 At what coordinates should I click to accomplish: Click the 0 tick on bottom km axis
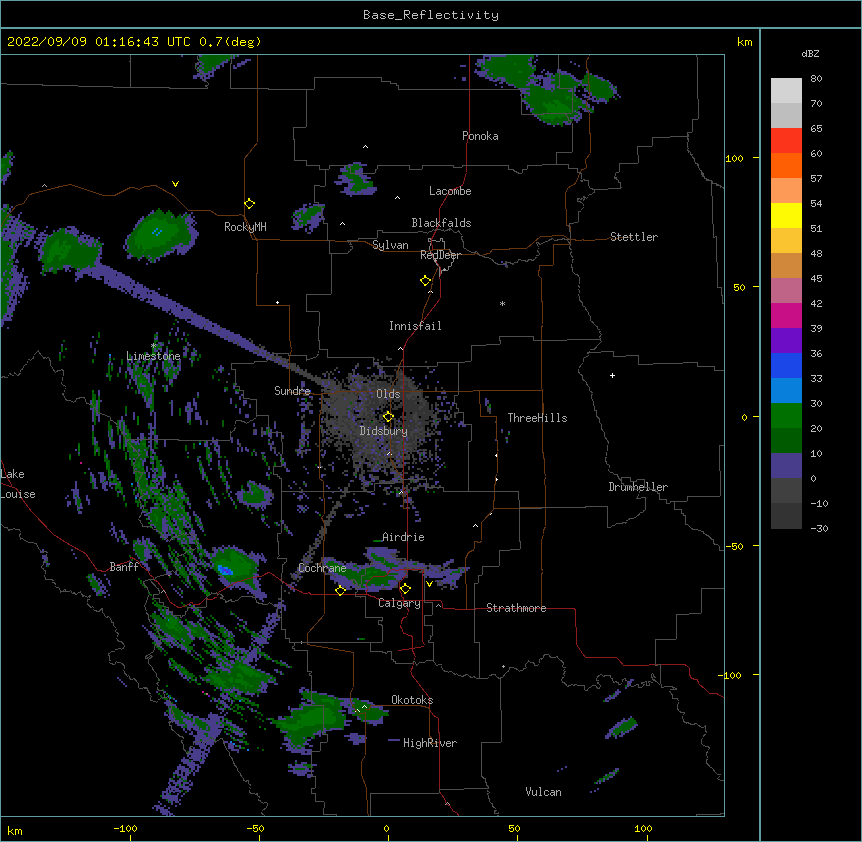tap(386, 828)
